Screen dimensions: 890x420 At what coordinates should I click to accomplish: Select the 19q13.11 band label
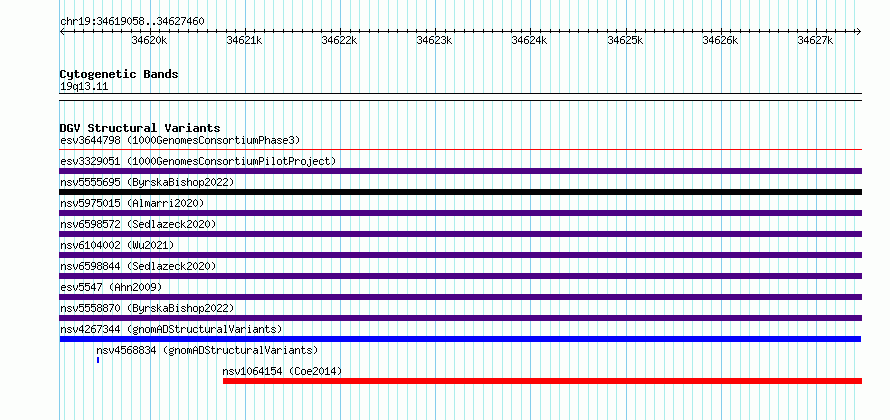point(83,87)
